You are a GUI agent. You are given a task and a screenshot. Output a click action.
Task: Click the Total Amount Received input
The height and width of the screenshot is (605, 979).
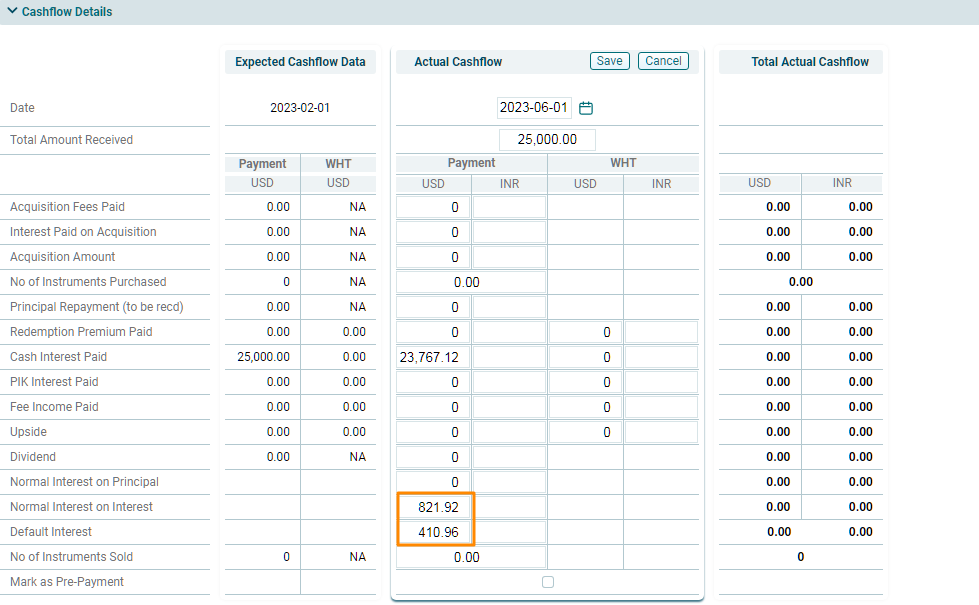click(547, 140)
